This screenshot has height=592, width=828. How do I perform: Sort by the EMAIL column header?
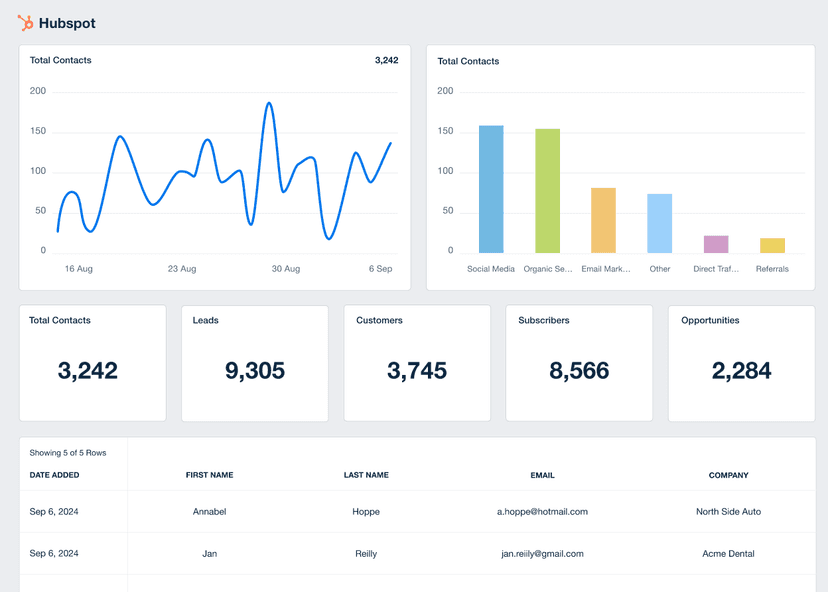(x=542, y=475)
